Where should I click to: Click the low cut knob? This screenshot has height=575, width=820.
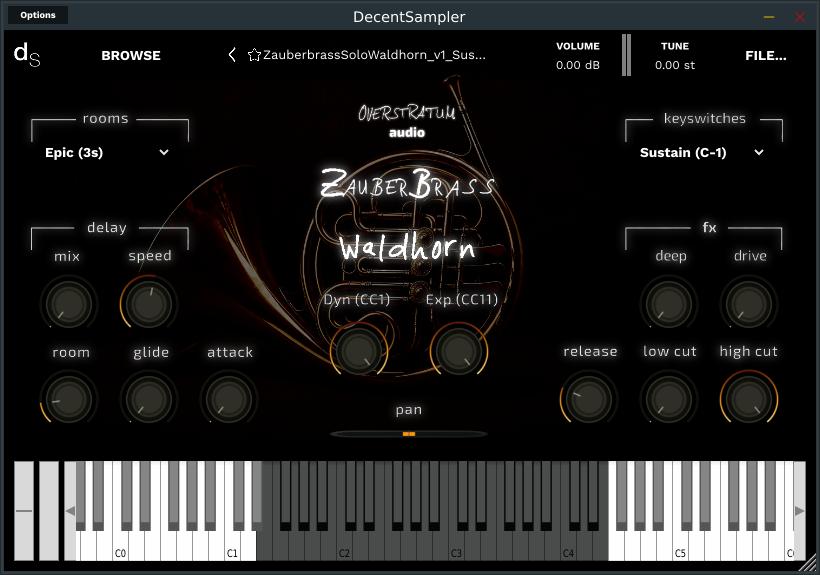668,399
